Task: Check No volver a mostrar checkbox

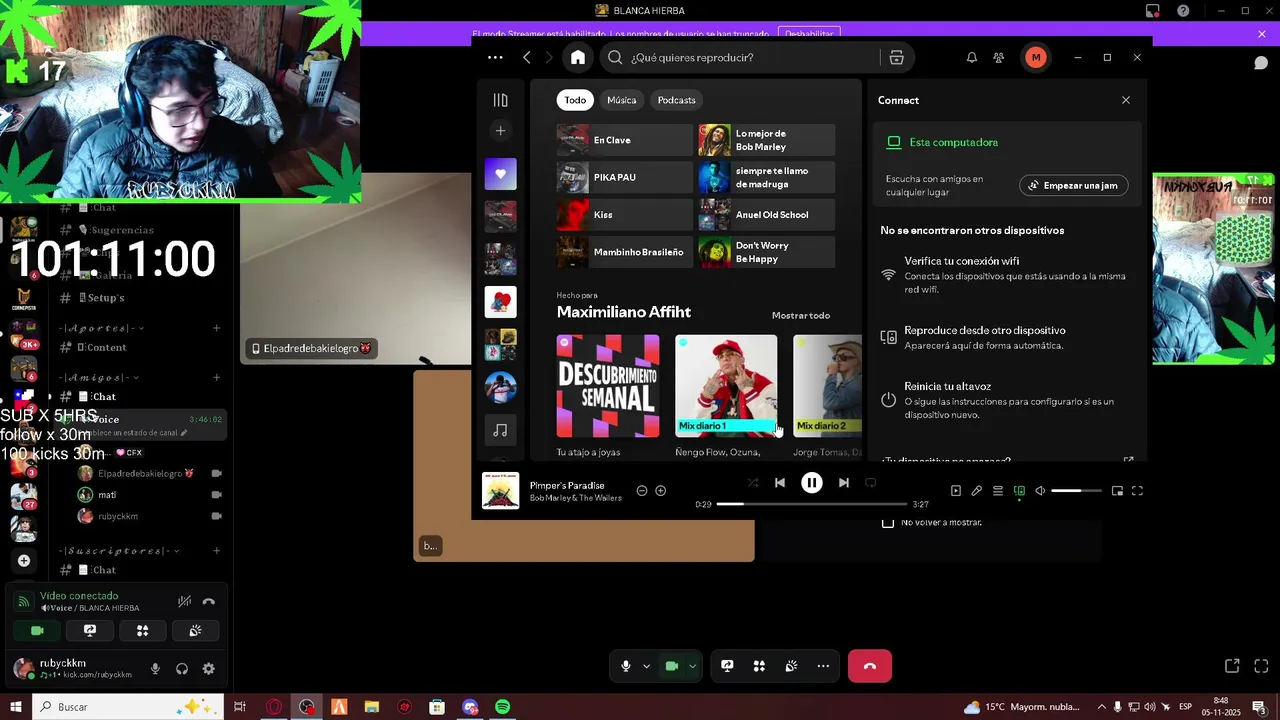Action: pos(888,522)
